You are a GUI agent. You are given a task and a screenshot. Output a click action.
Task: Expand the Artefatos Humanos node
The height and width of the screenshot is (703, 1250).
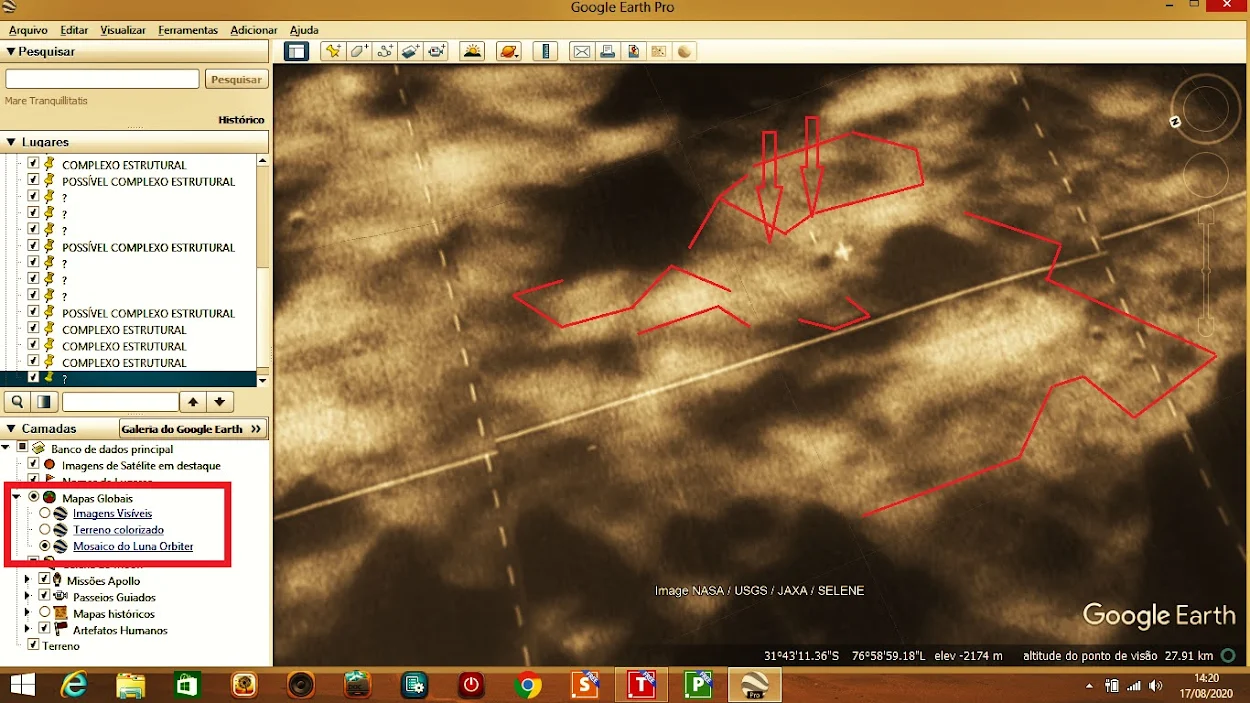(x=28, y=629)
